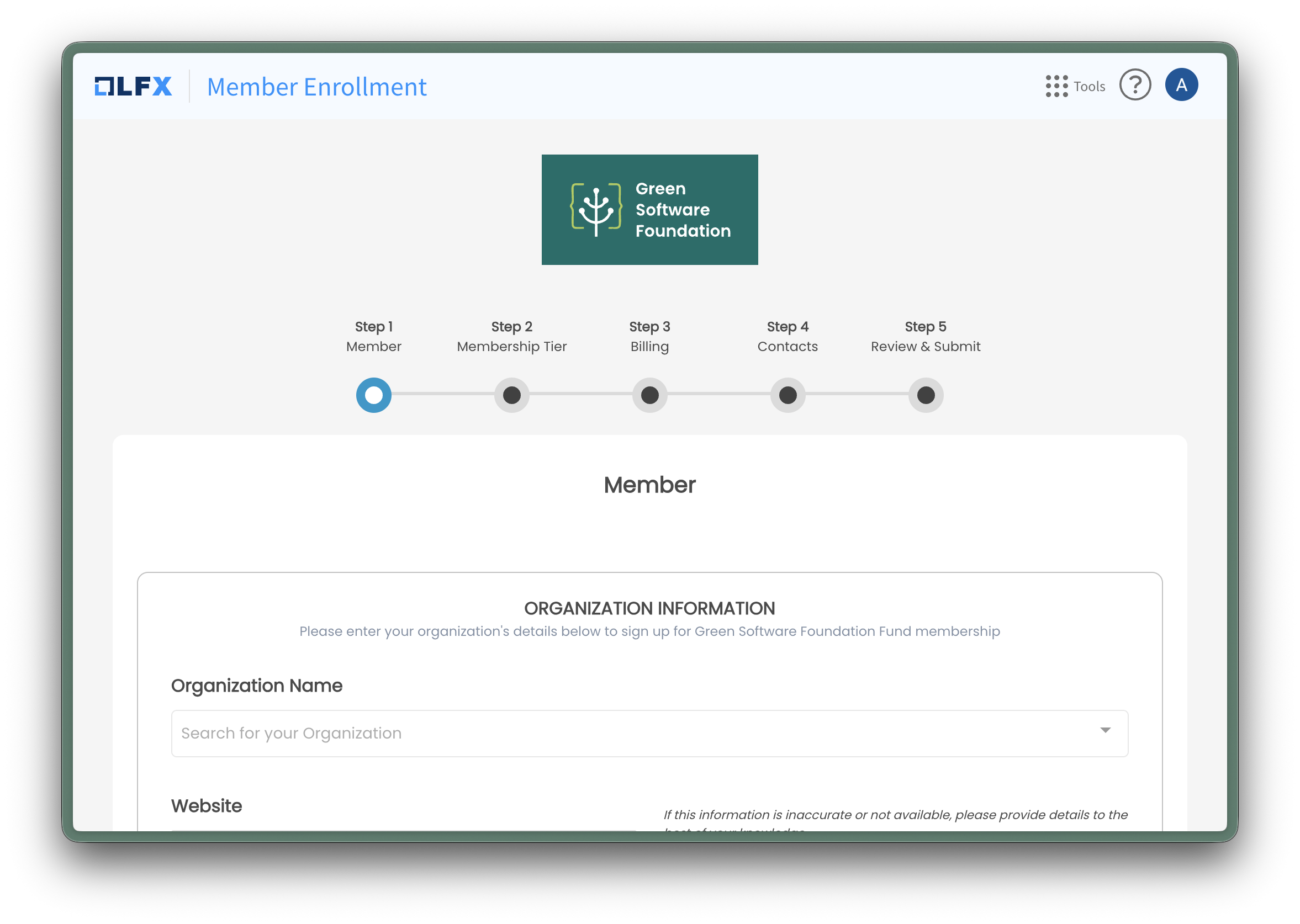Viewport: 1300px width, 924px height.
Task: Select the active Member step indicator
Action: tap(373, 395)
